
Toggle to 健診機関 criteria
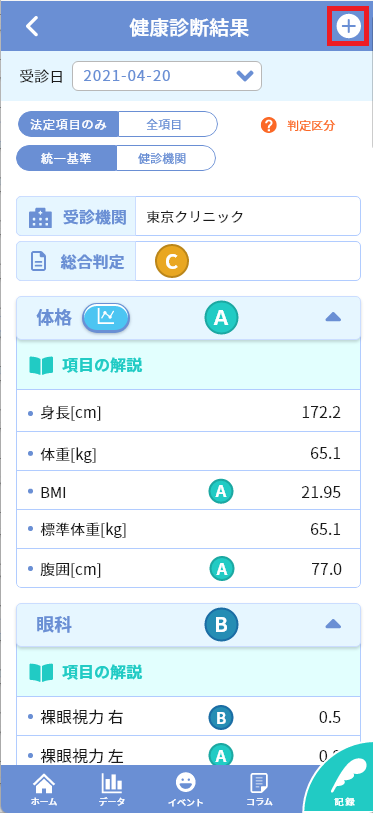(165, 158)
